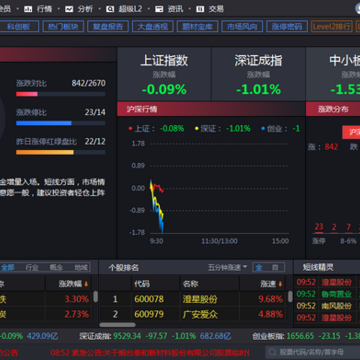The image size is (360, 360).
Task: Switch to the 全部 sector tab
Action: (x=8, y=267)
